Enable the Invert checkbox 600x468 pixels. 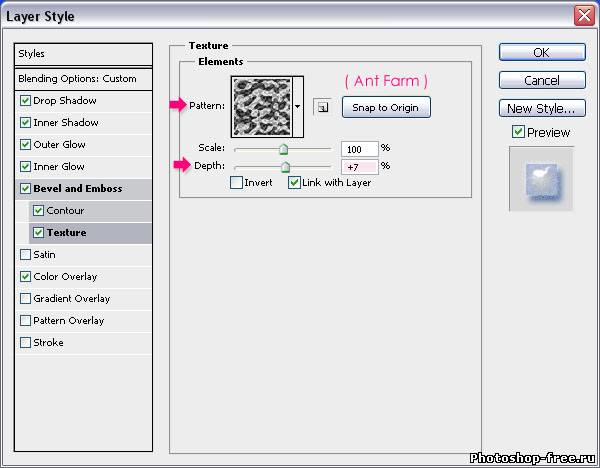point(236,183)
